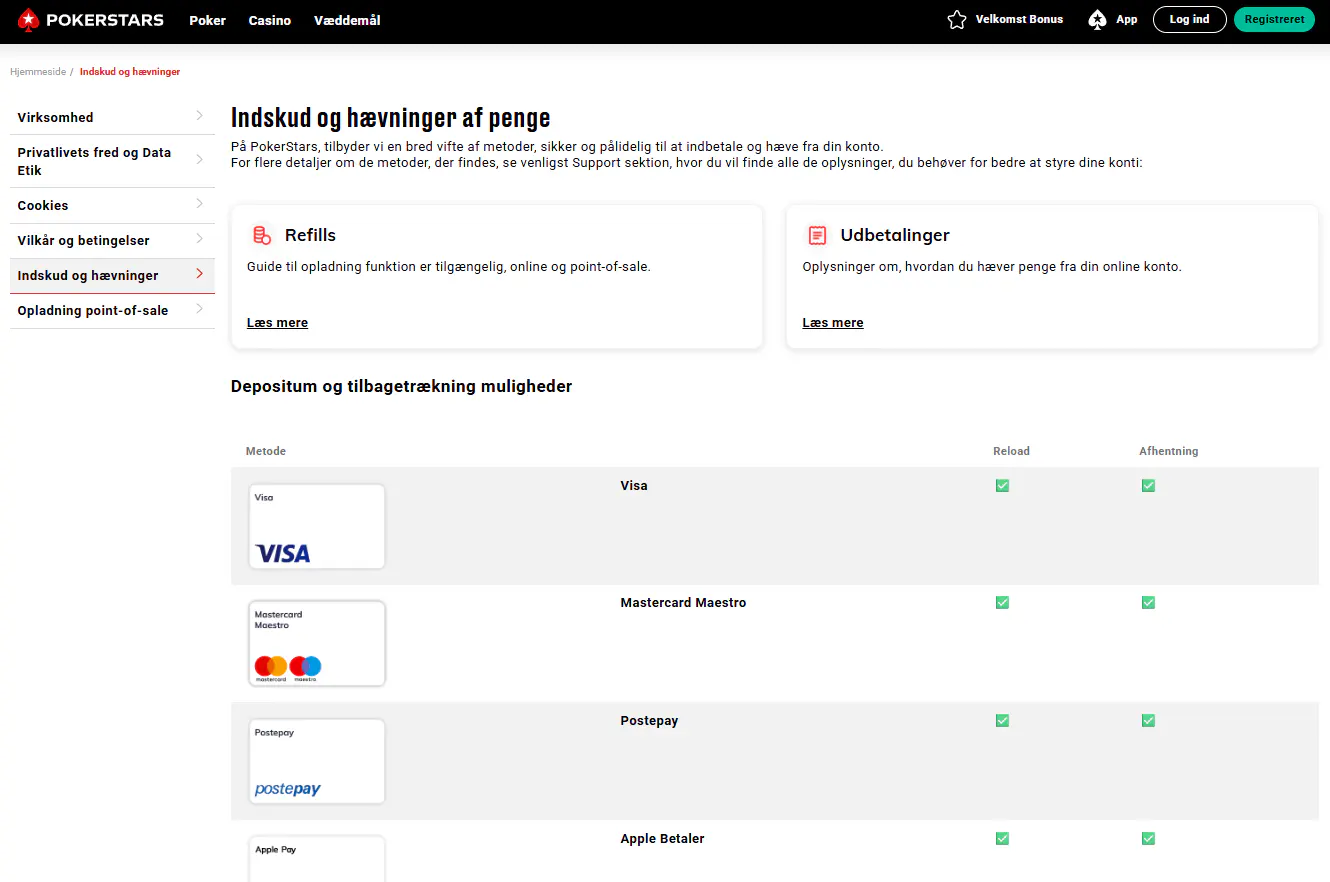
Task: Click the Log ind button
Action: pos(1190,20)
